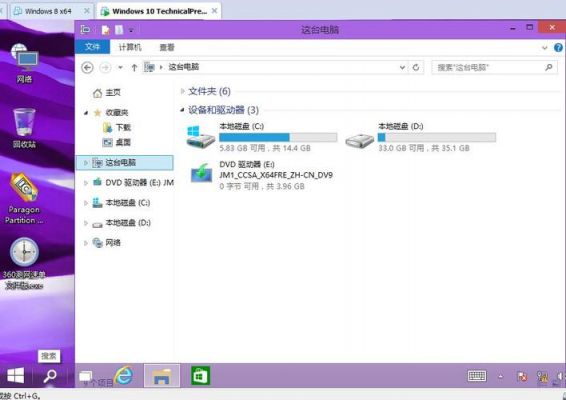Switch to the Windows 8 x64 VM tab
The height and width of the screenshot is (400, 566).
48,11
